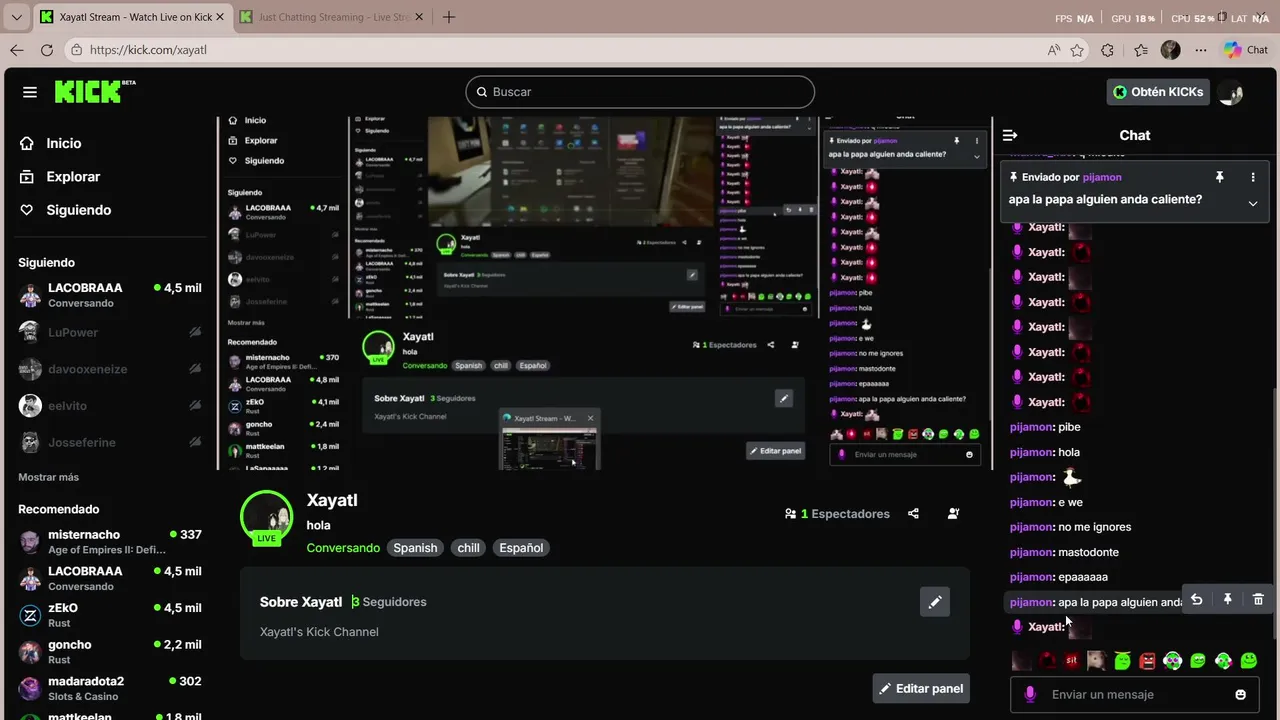Image resolution: width=1280 pixels, height=720 pixels.
Task: Open the pinned message three-dot options
Action: [x=1253, y=177]
